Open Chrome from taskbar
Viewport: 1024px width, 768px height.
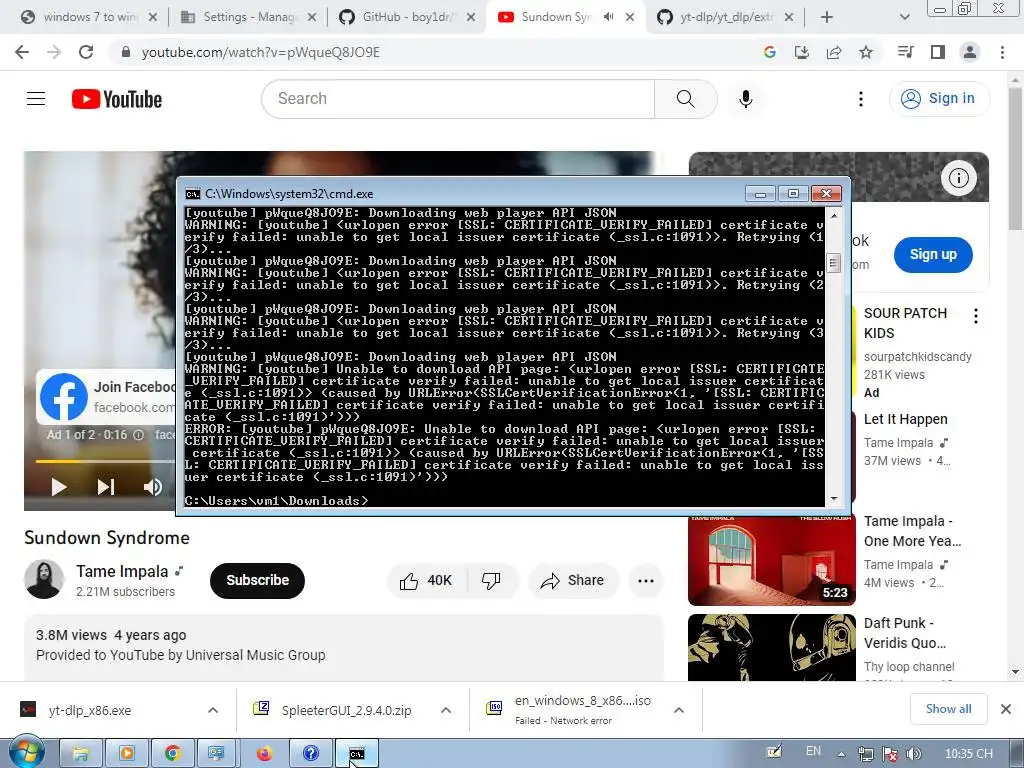tap(172, 754)
